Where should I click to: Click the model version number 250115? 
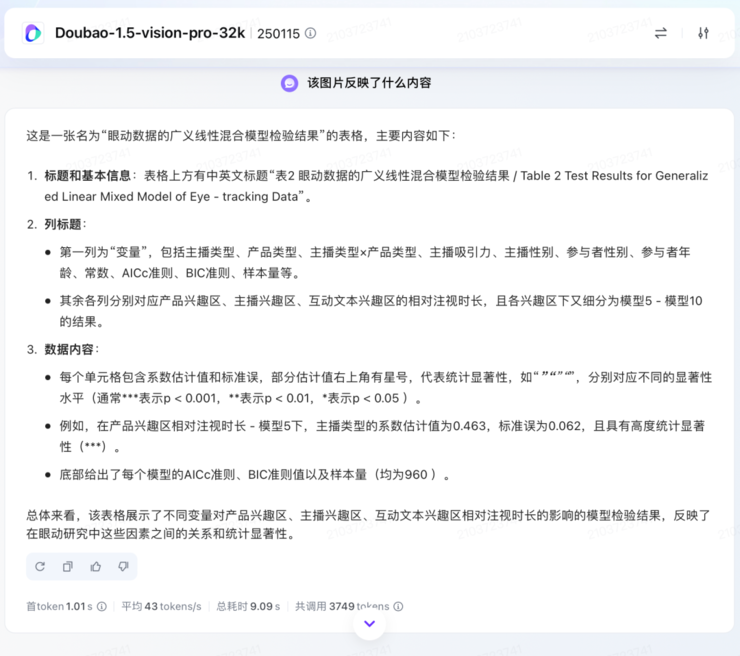tap(278, 33)
